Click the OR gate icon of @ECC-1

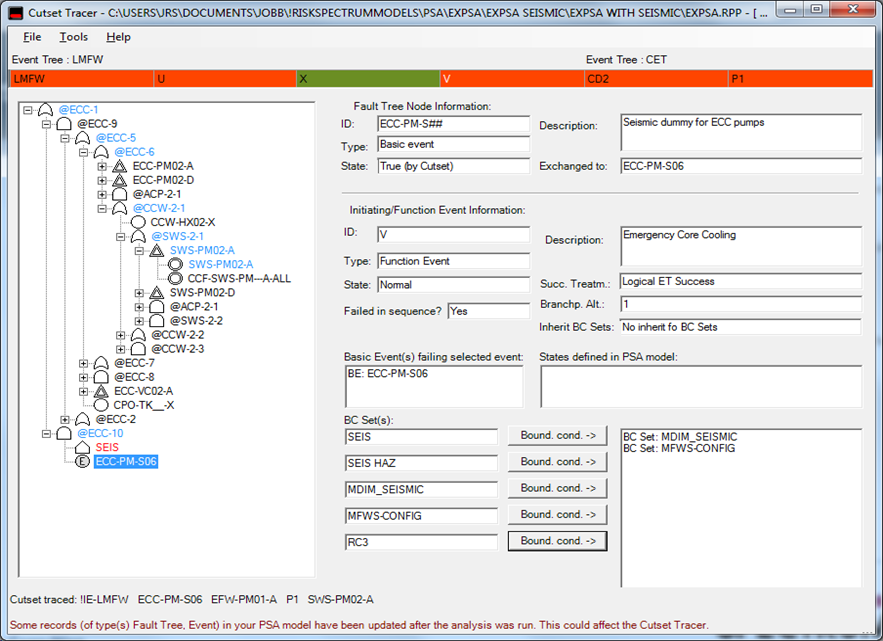tap(45, 110)
